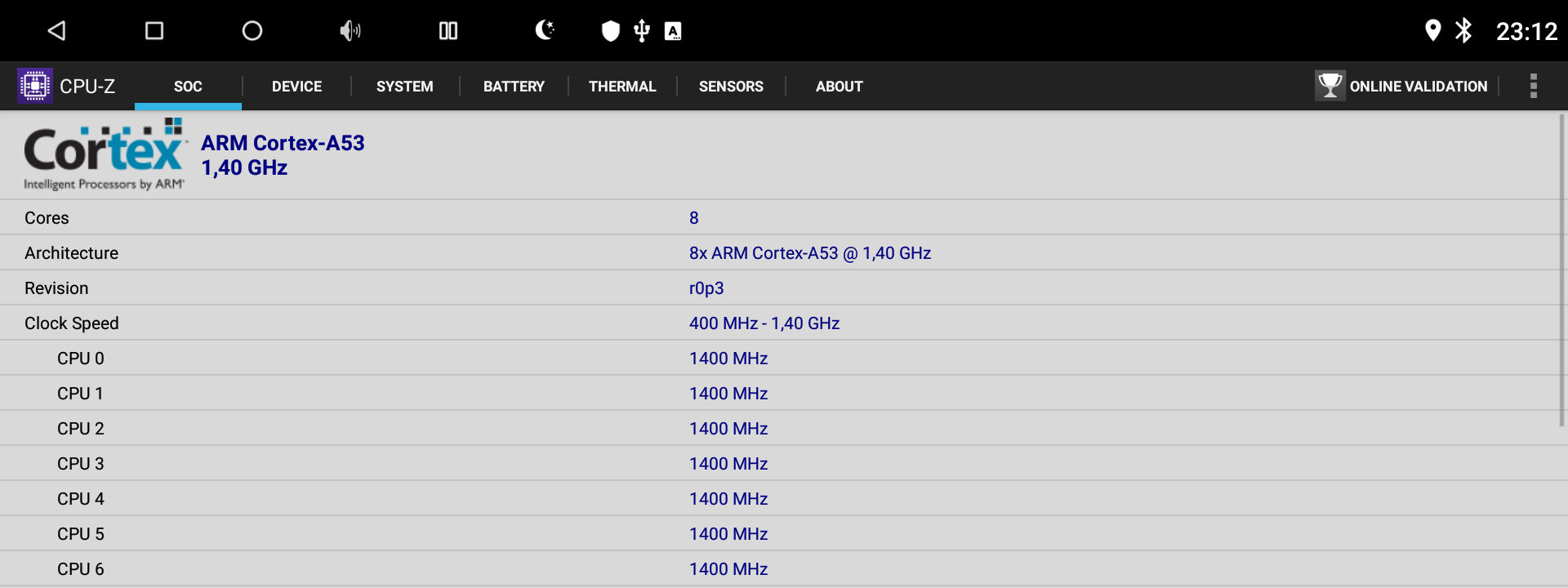The height and width of the screenshot is (588, 1568).
Task: Tap the 1400 MHz value for CPU 0
Action: (728, 359)
